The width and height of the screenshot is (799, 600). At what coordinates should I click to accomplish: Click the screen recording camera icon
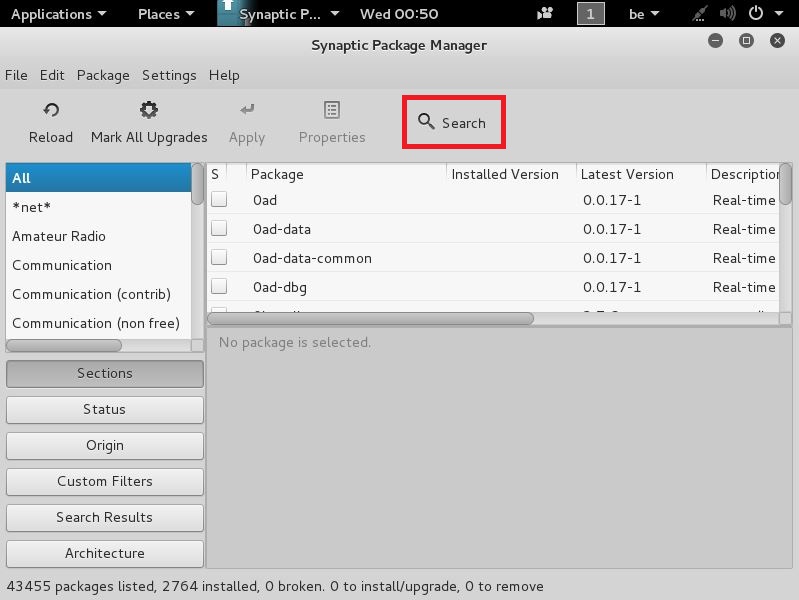[545, 13]
